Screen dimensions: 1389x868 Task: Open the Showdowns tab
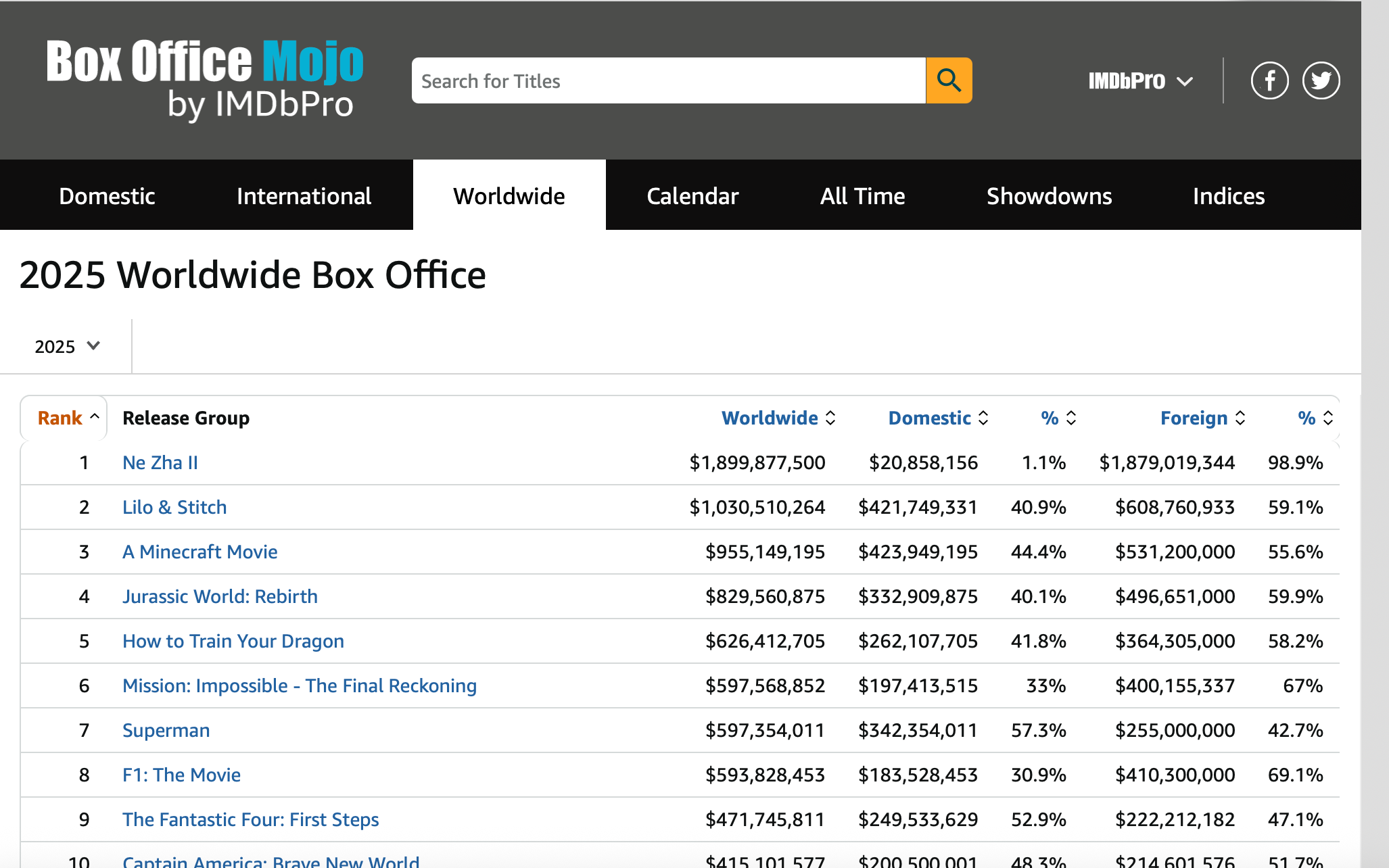[x=1049, y=196]
